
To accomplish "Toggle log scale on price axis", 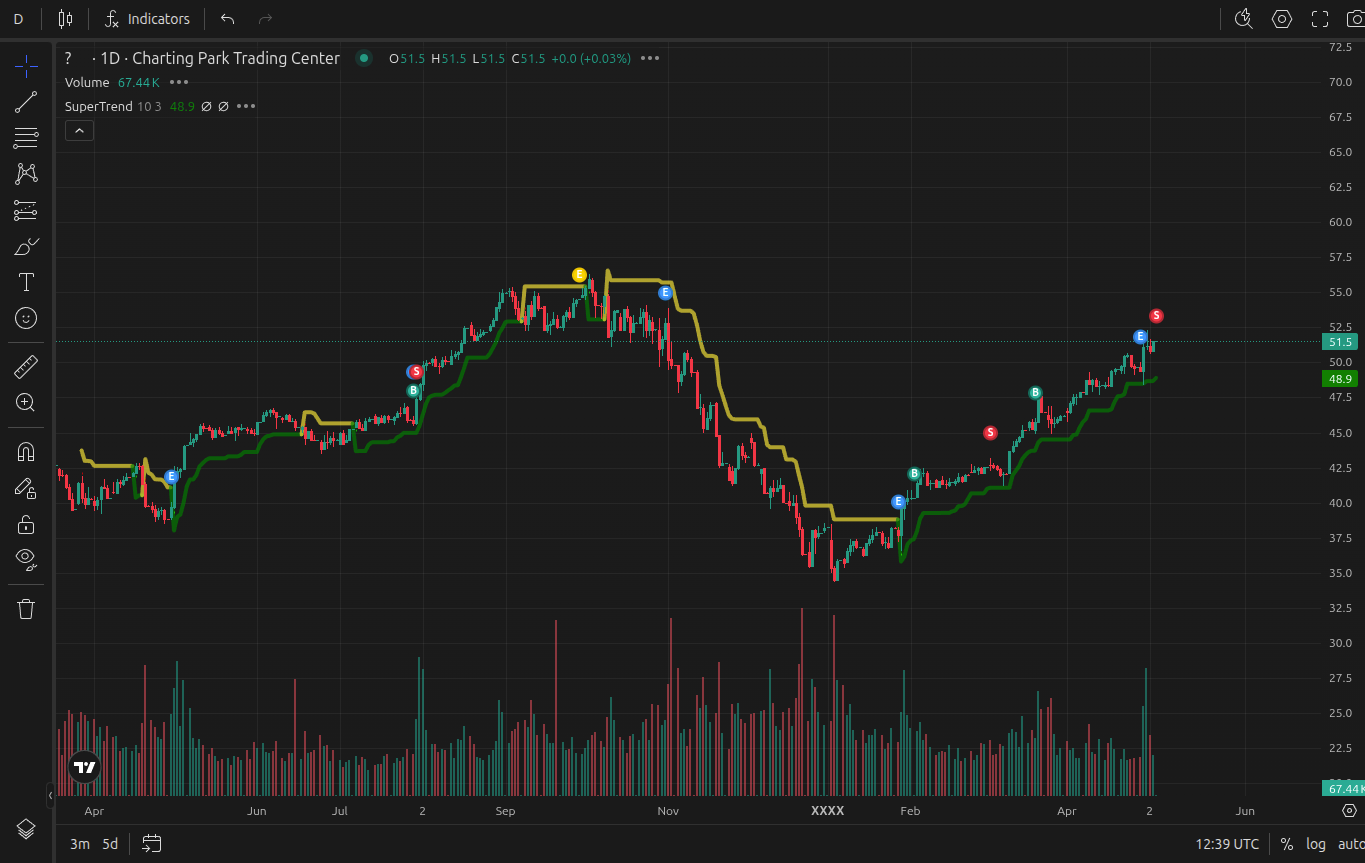I will (1315, 844).
